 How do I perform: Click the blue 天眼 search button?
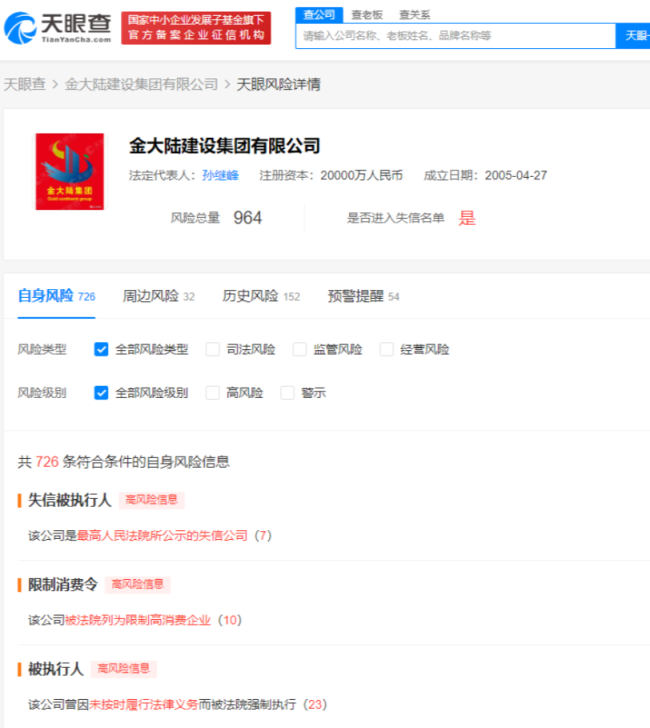[x=633, y=36]
